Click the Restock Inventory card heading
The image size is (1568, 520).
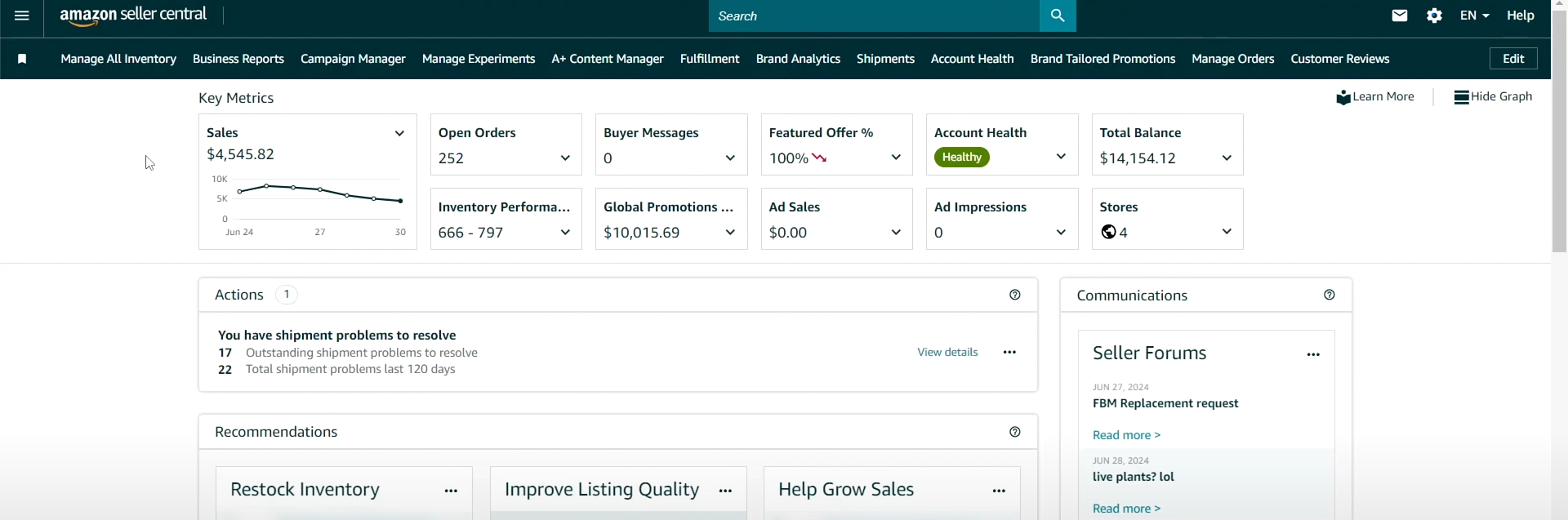305,489
